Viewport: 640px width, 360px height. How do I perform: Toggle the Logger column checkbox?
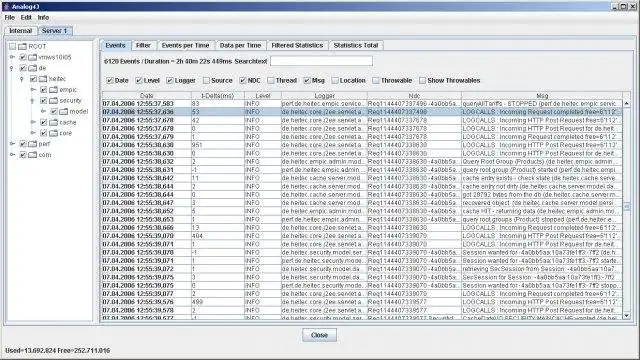coord(170,80)
